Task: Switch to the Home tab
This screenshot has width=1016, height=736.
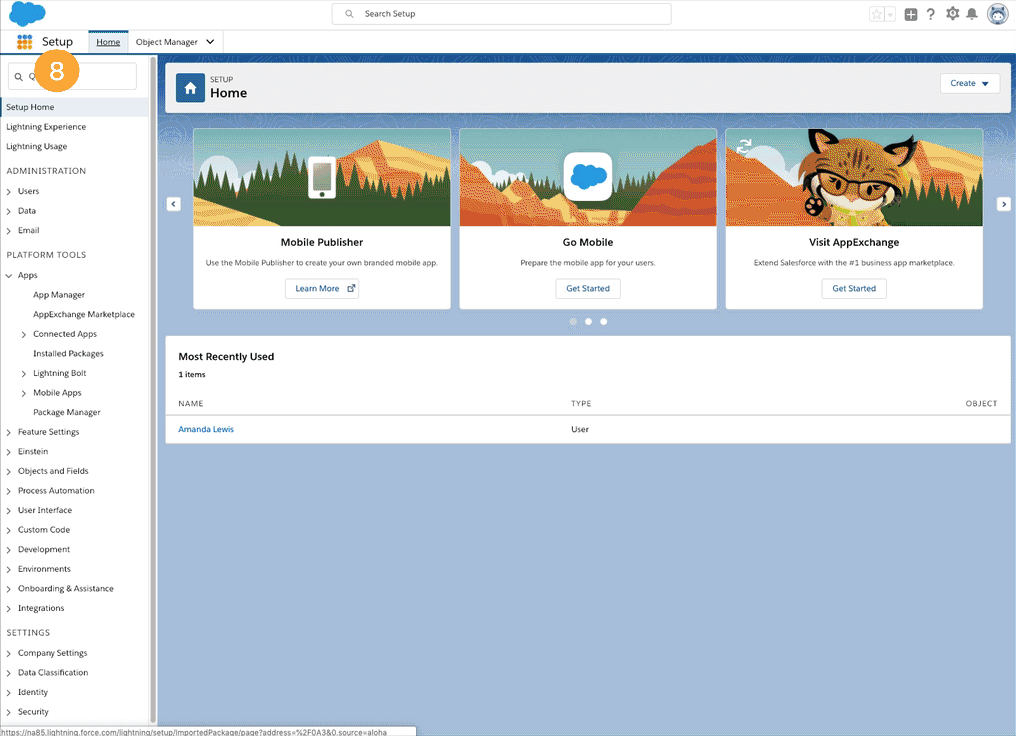Action: click(108, 42)
